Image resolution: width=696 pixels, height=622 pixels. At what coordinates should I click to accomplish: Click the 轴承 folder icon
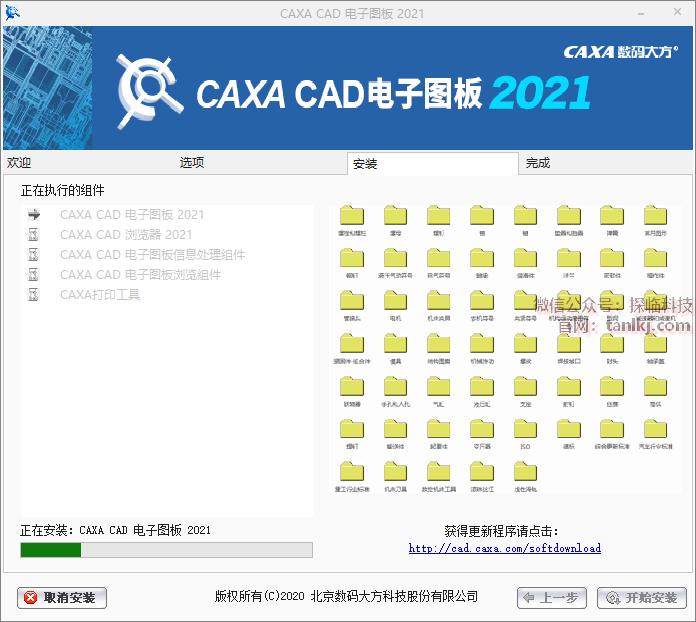[482, 258]
